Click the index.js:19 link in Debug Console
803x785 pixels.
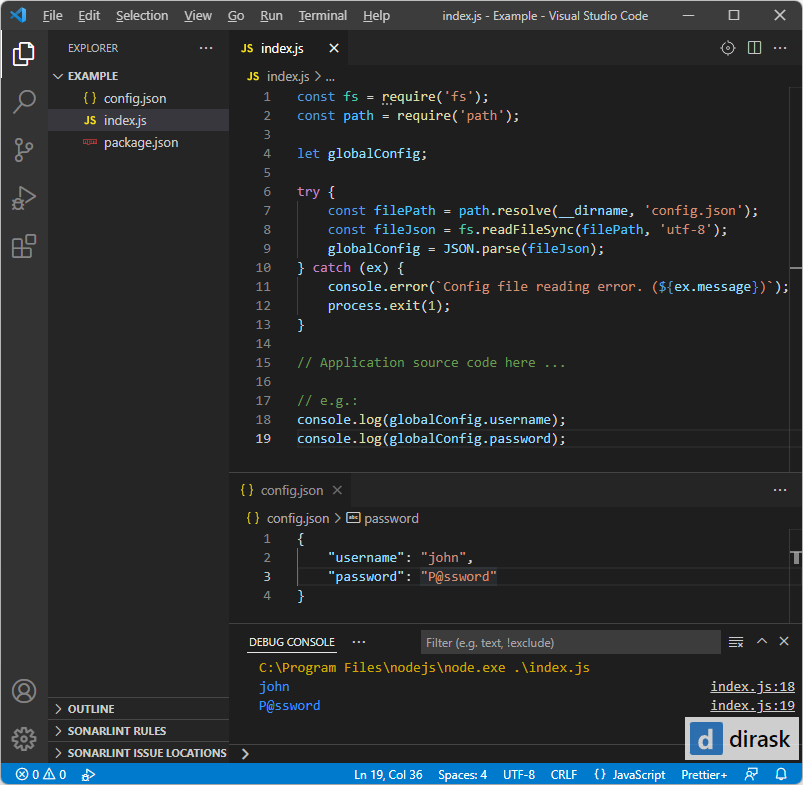tap(752, 704)
